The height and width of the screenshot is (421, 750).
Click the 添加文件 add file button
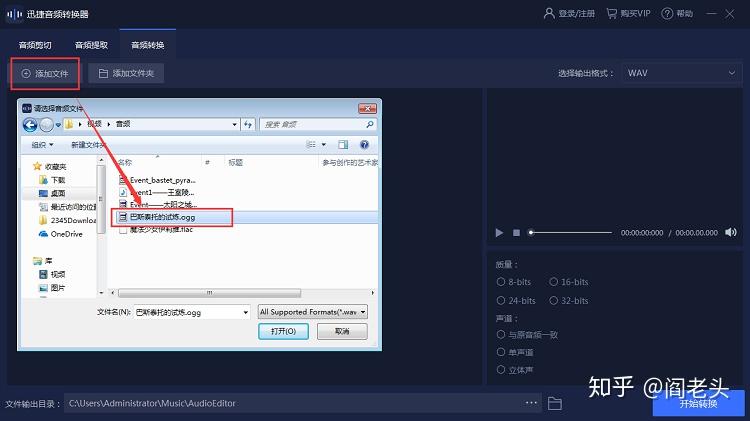point(45,73)
